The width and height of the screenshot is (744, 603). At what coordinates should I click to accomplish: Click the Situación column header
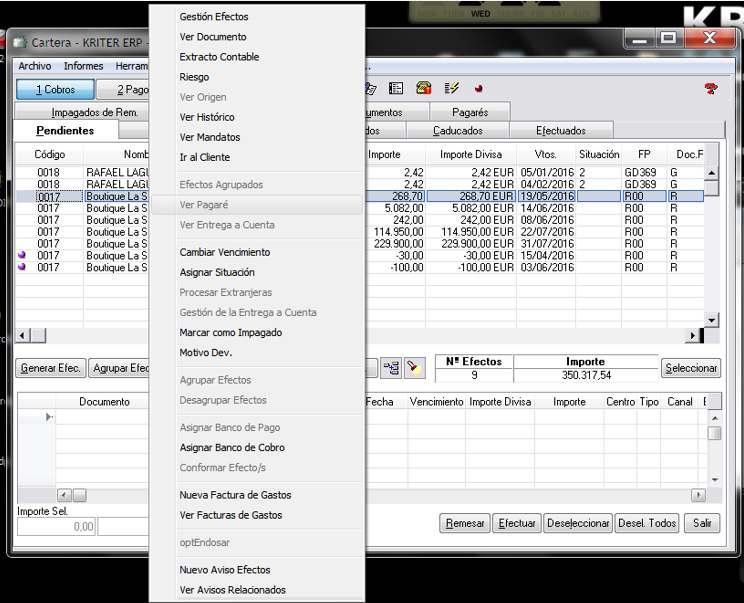coord(599,154)
